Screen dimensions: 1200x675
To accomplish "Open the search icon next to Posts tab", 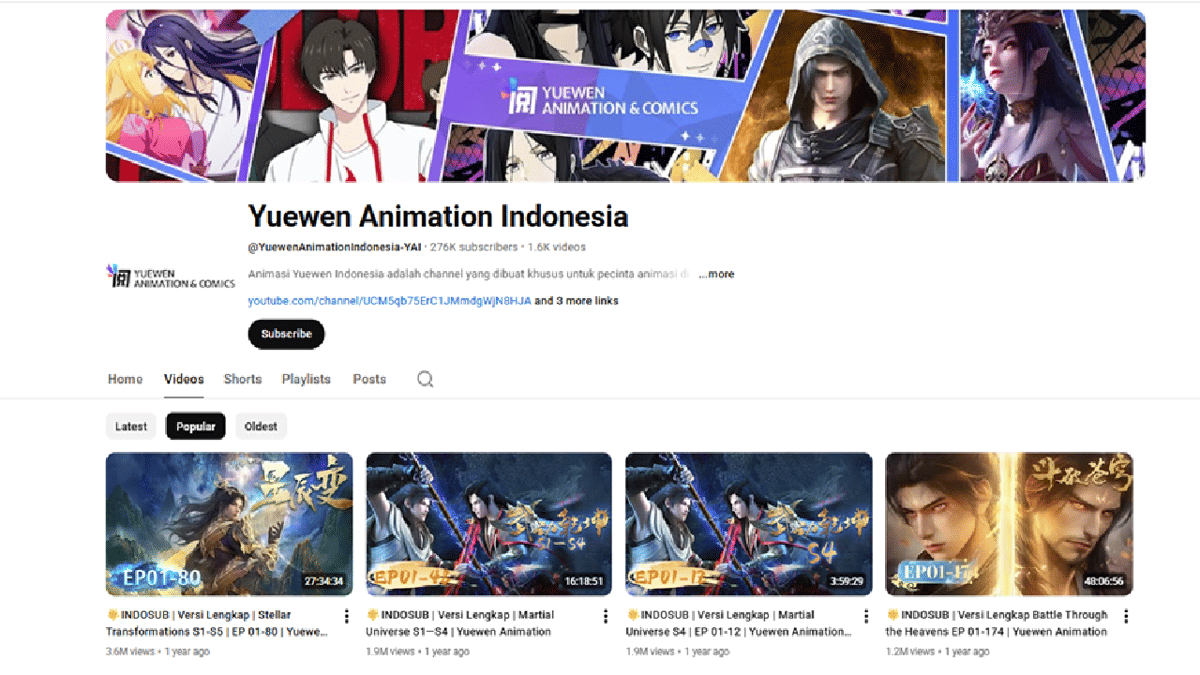I will coord(424,379).
